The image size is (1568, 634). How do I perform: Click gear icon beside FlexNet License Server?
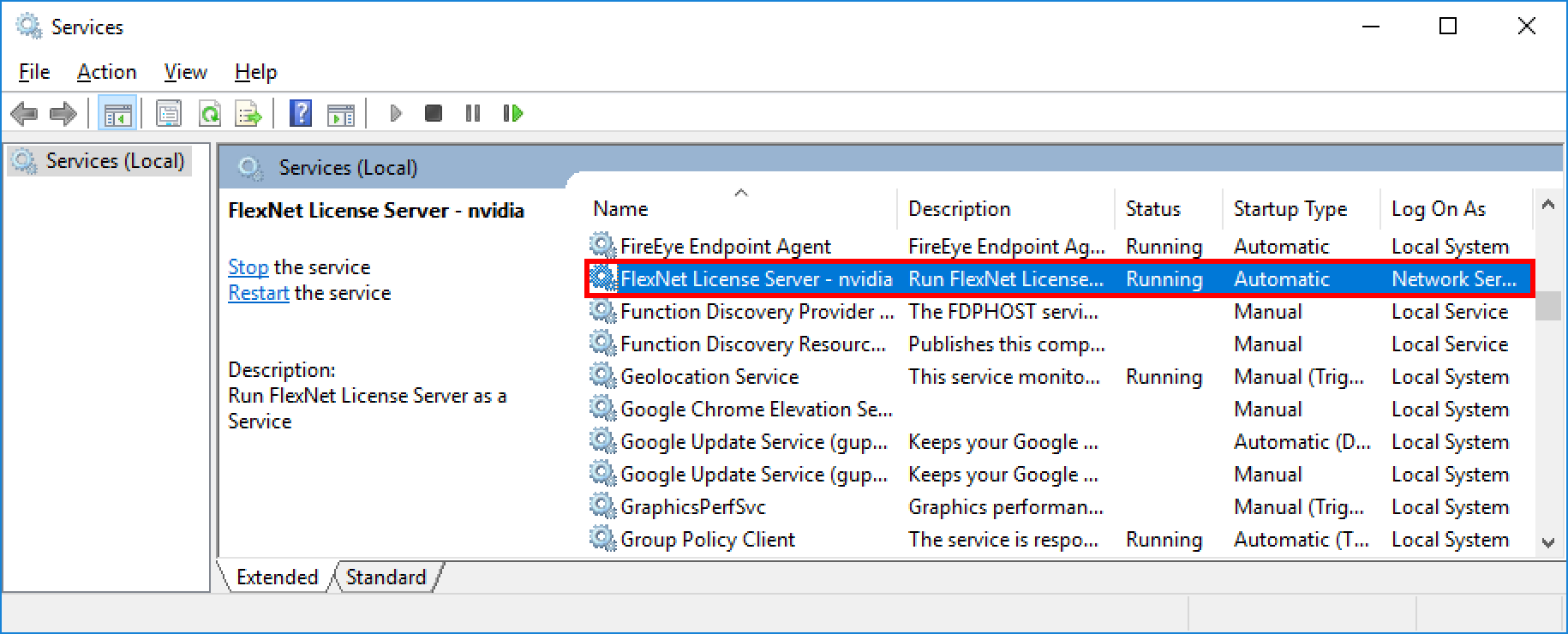click(x=603, y=278)
